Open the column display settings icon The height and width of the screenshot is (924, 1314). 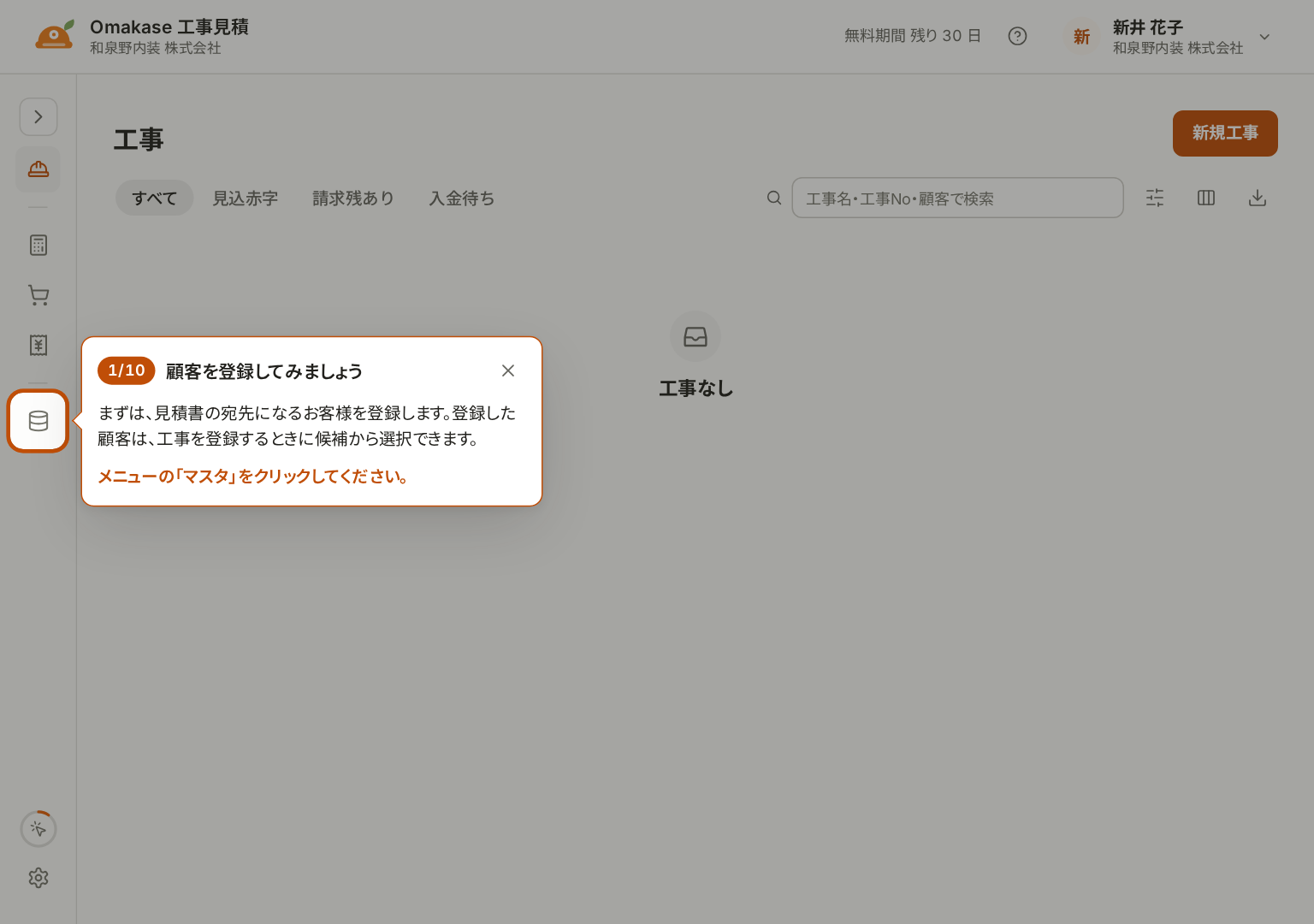(1206, 198)
